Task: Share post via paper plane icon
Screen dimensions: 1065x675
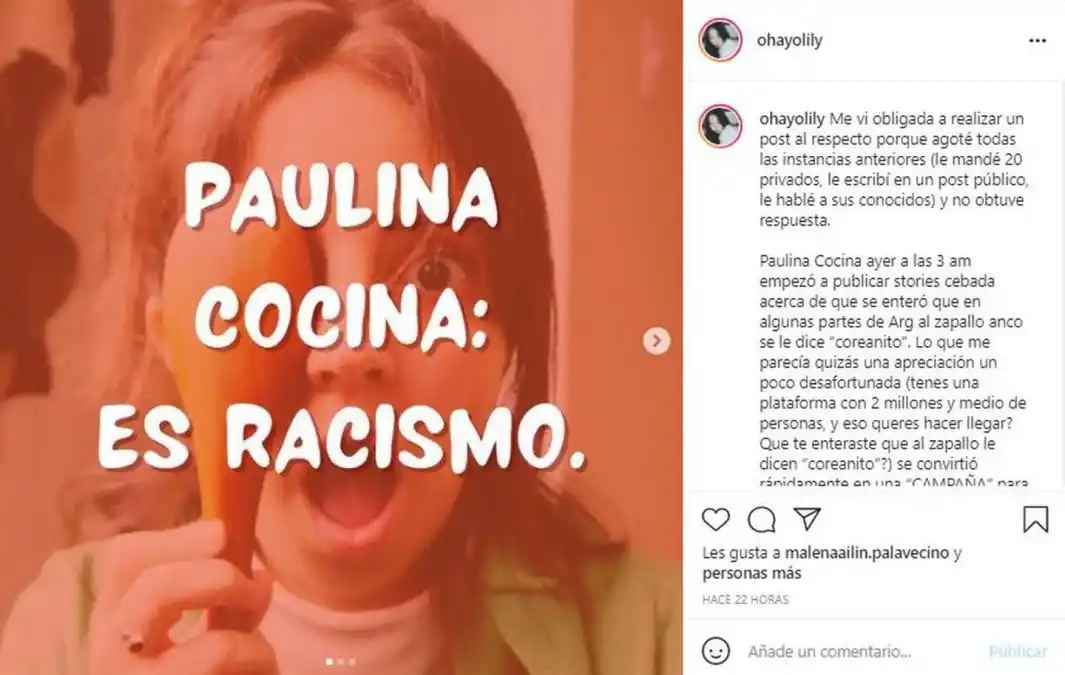Action: point(808,519)
